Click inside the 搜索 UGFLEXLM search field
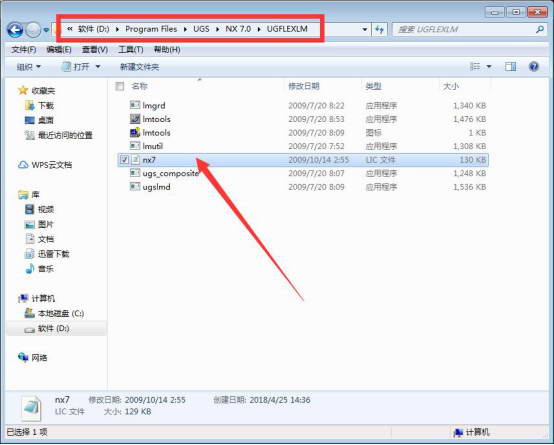This screenshot has height=445, width=554. click(463, 29)
